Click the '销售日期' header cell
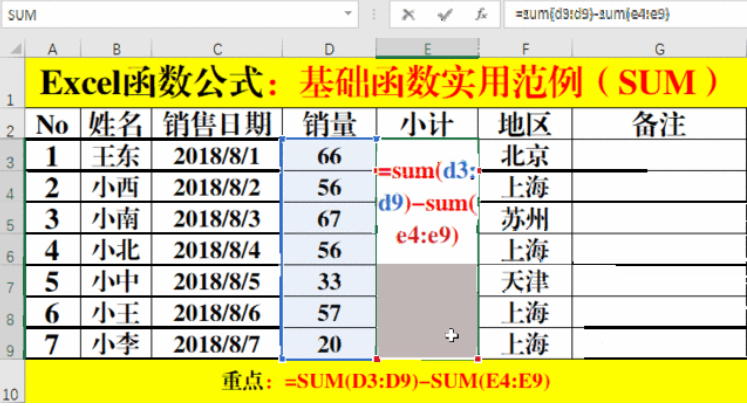This screenshot has height=406, width=747. tap(217, 124)
